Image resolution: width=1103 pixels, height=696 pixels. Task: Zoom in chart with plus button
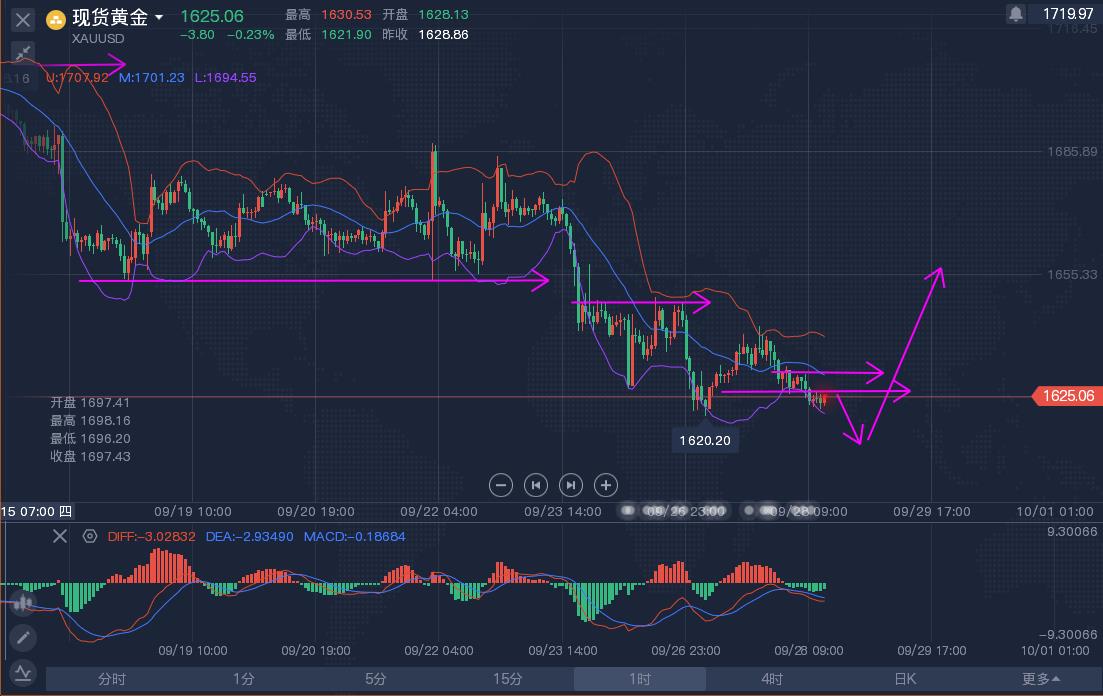pos(606,485)
